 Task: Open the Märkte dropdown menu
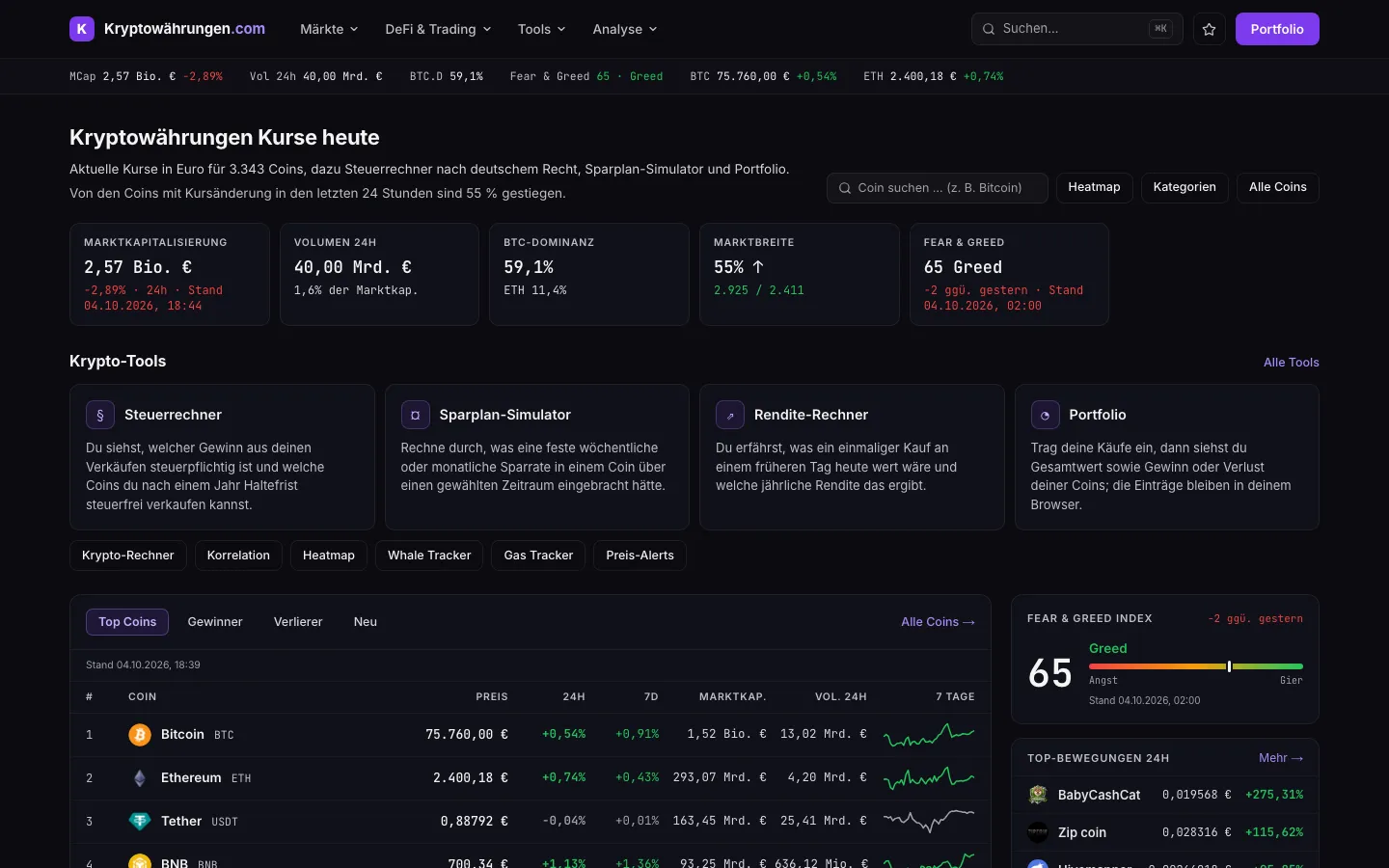(x=329, y=29)
